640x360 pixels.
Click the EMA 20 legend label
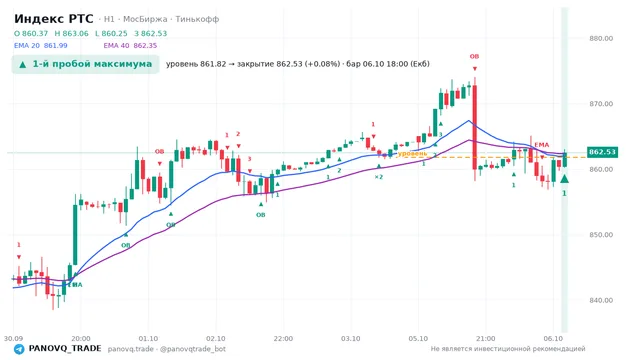coord(27,46)
